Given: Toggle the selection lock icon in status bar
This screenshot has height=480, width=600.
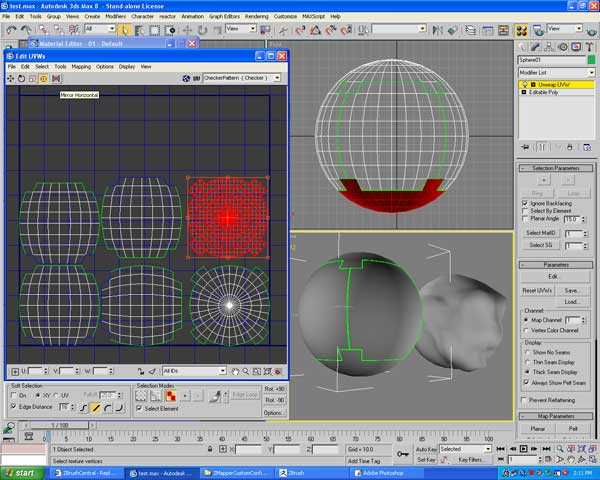Looking at the screenshot, I should point(210,449).
